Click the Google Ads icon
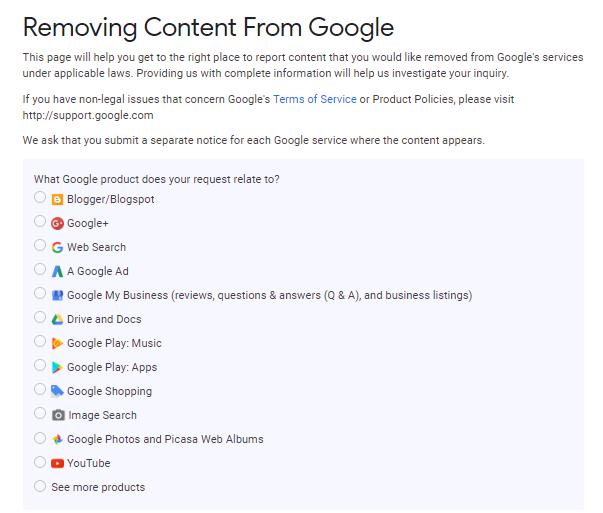 pos(57,271)
